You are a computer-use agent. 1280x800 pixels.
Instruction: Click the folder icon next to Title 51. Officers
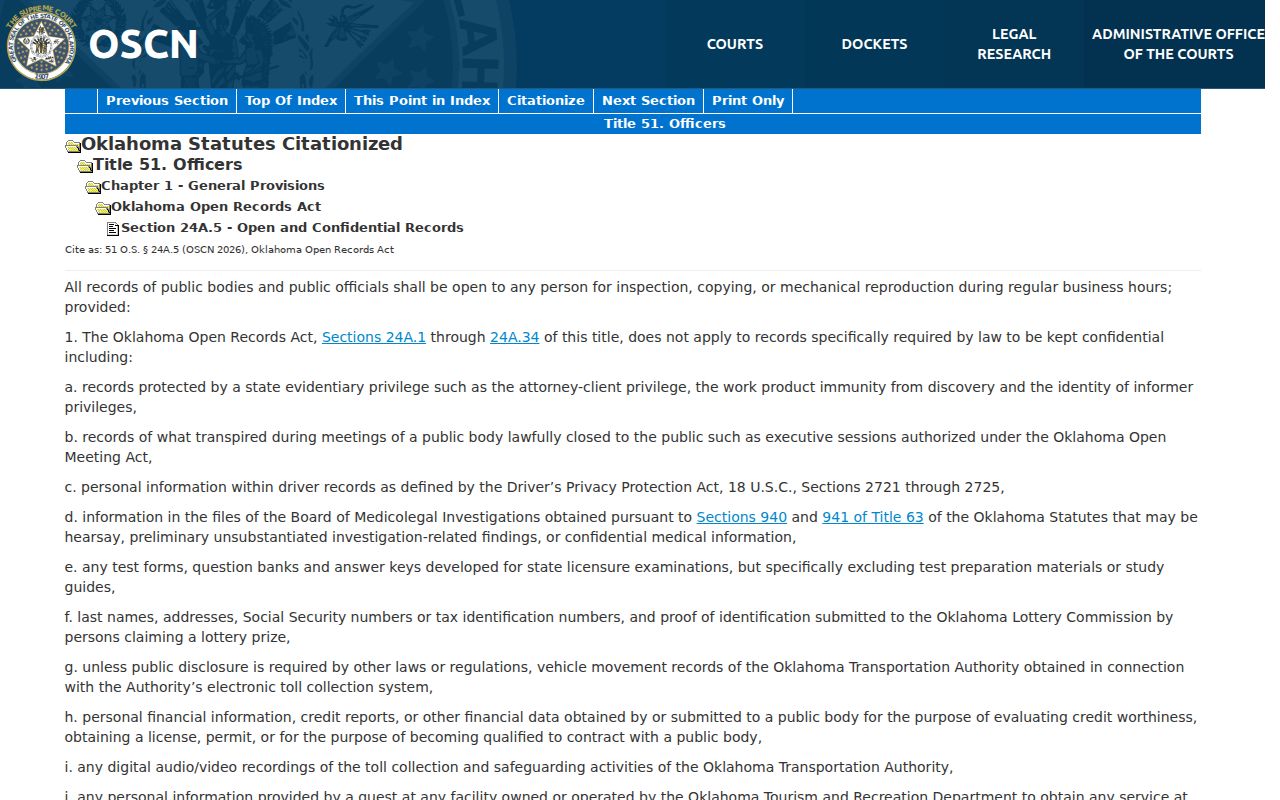(85, 166)
